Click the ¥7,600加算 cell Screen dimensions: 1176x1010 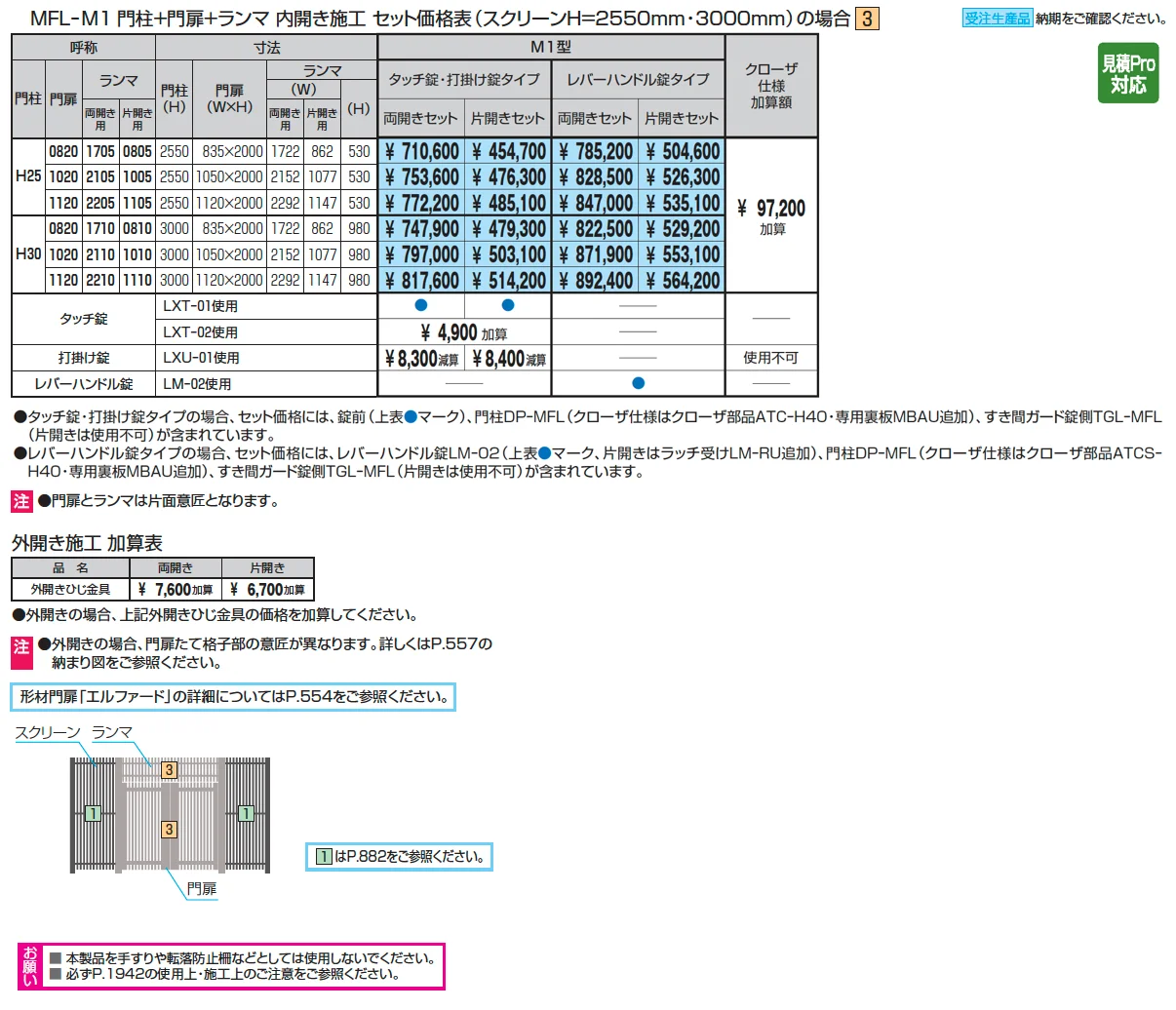[176, 590]
